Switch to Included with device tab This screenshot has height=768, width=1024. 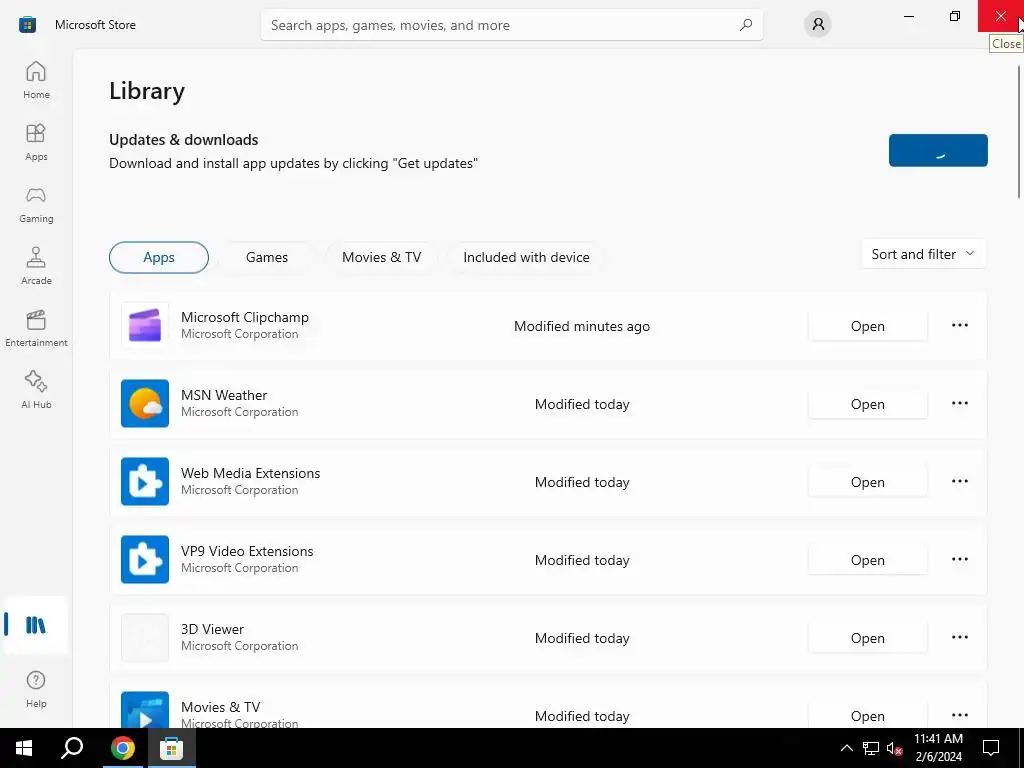coord(526,257)
